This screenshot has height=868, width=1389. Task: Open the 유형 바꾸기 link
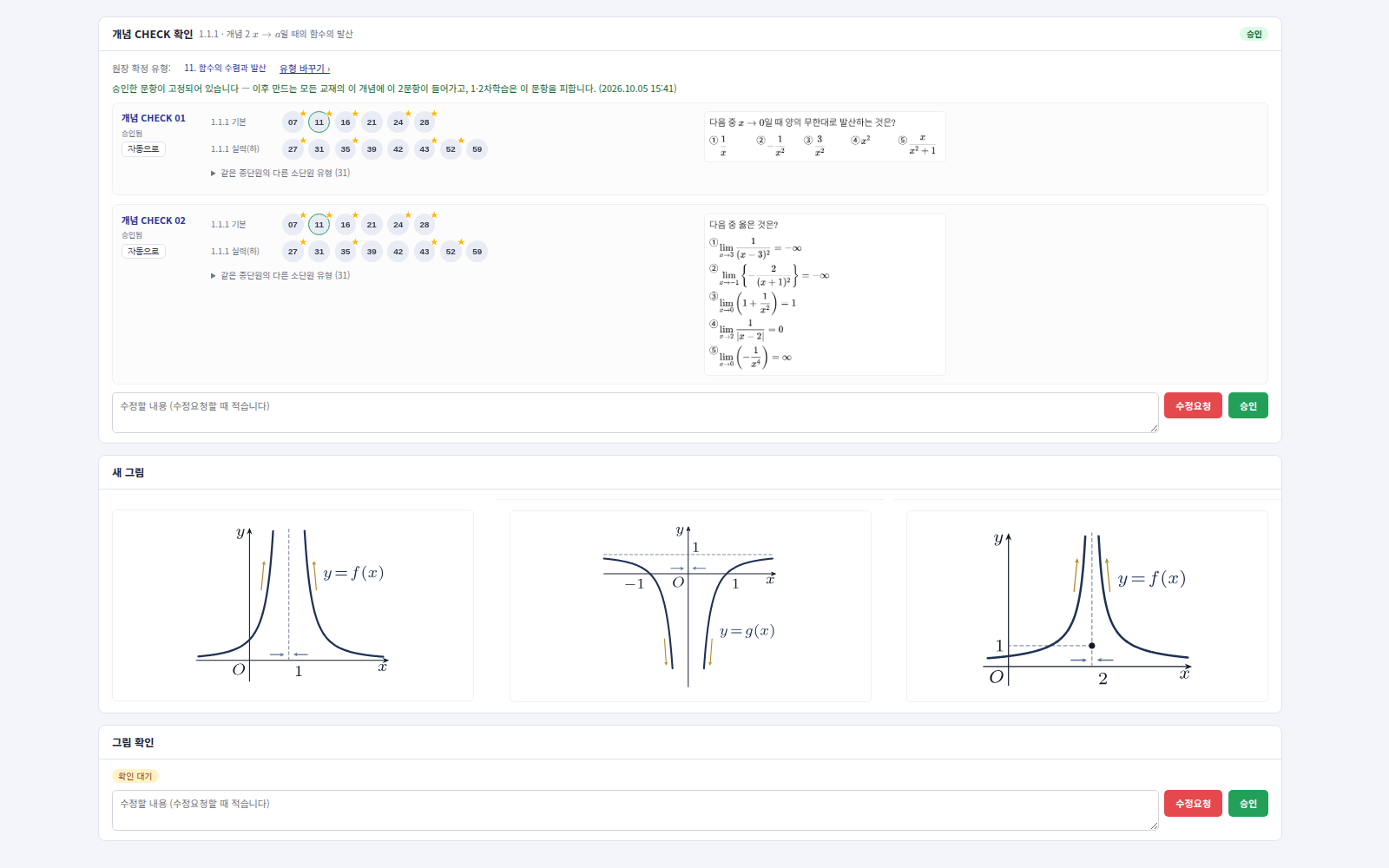[x=305, y=69]
